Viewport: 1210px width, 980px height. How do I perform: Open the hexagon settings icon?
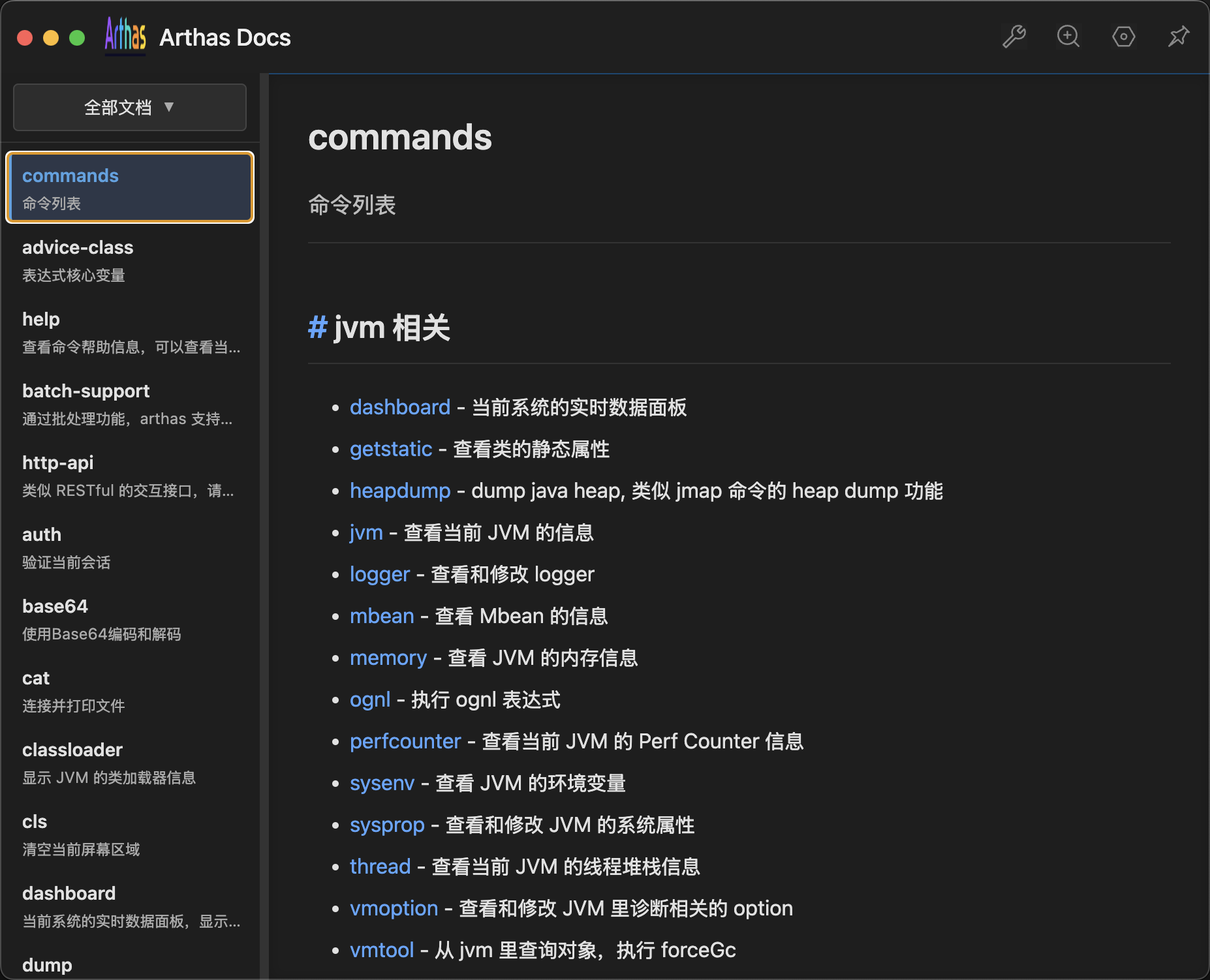pos(1123,37)
